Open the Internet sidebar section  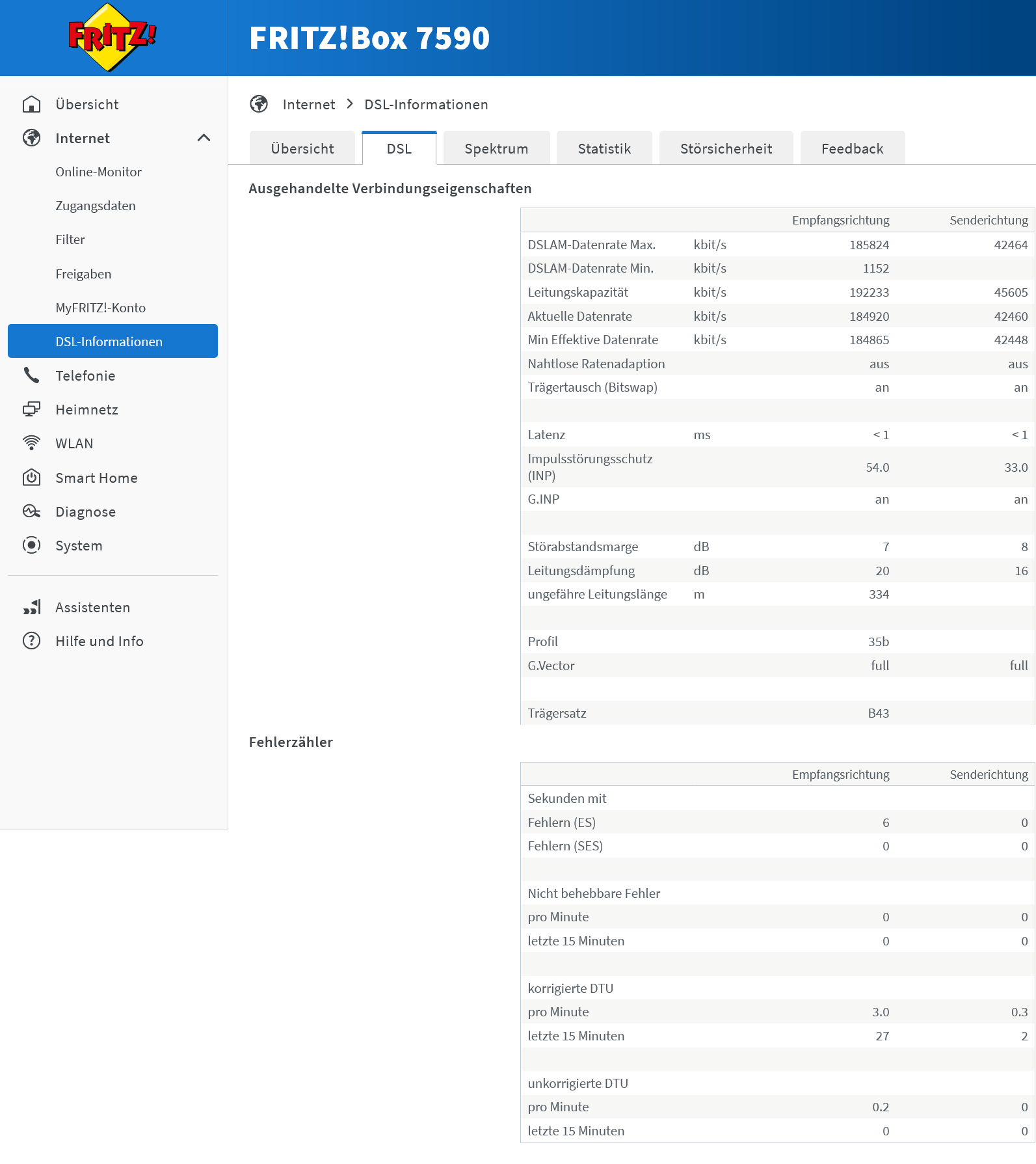83,138
